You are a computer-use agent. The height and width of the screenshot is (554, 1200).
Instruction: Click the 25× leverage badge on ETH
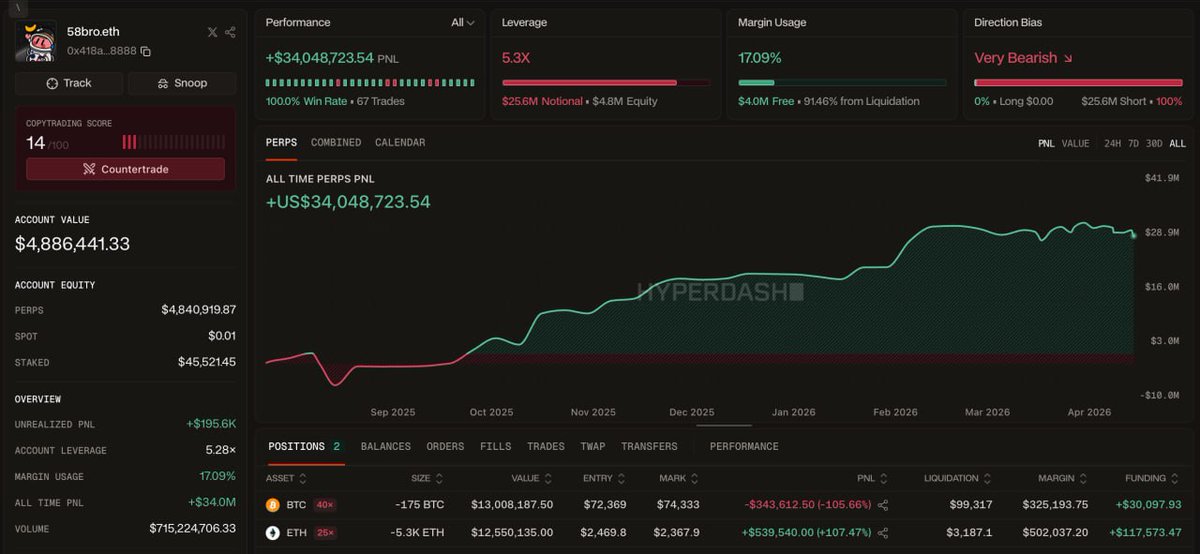(x=326, y=533)
